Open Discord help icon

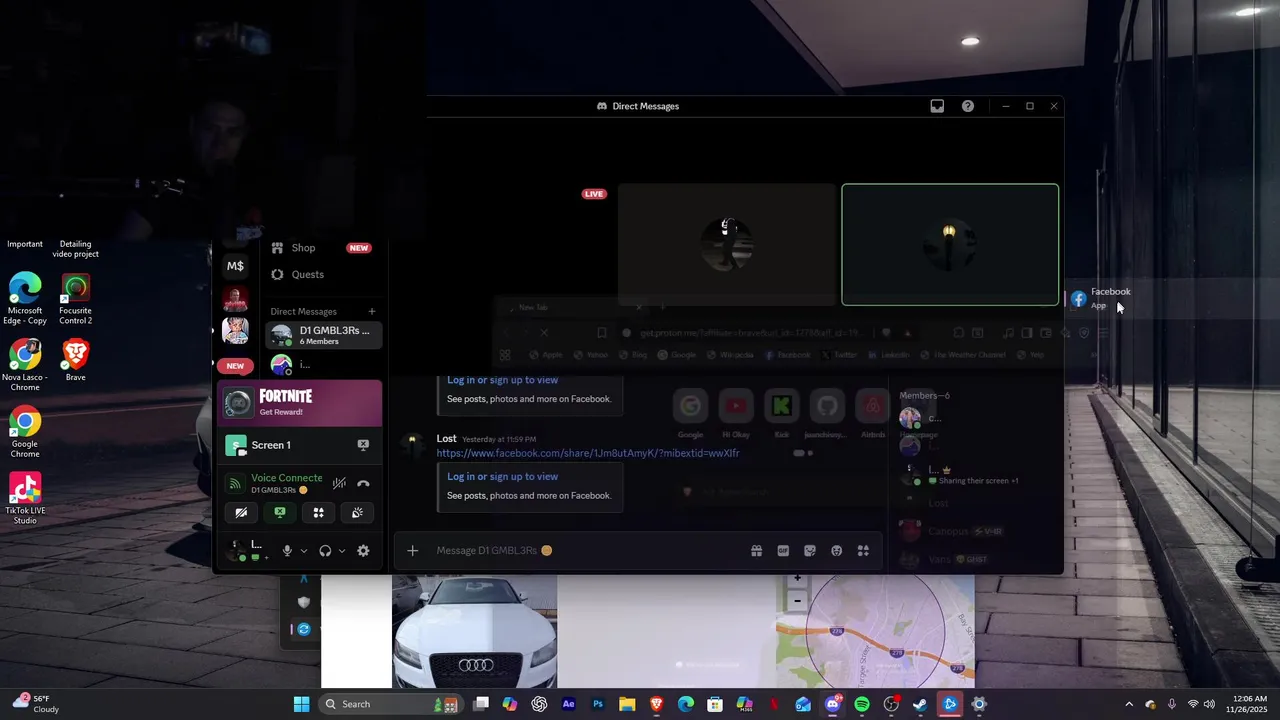(968, 106)
